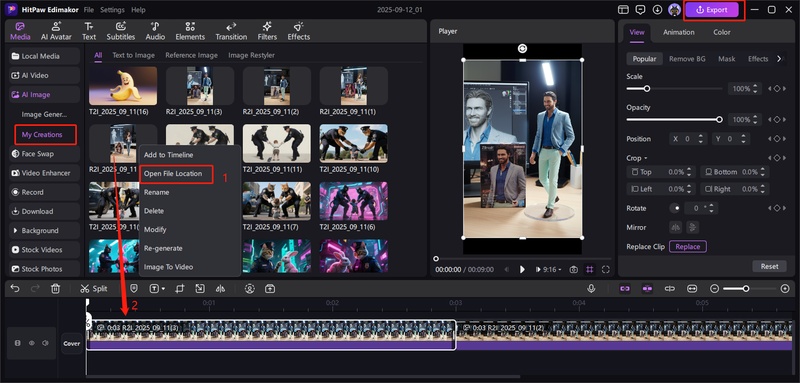
Task: Open the Subtitles panel
Action: [121, 31]
